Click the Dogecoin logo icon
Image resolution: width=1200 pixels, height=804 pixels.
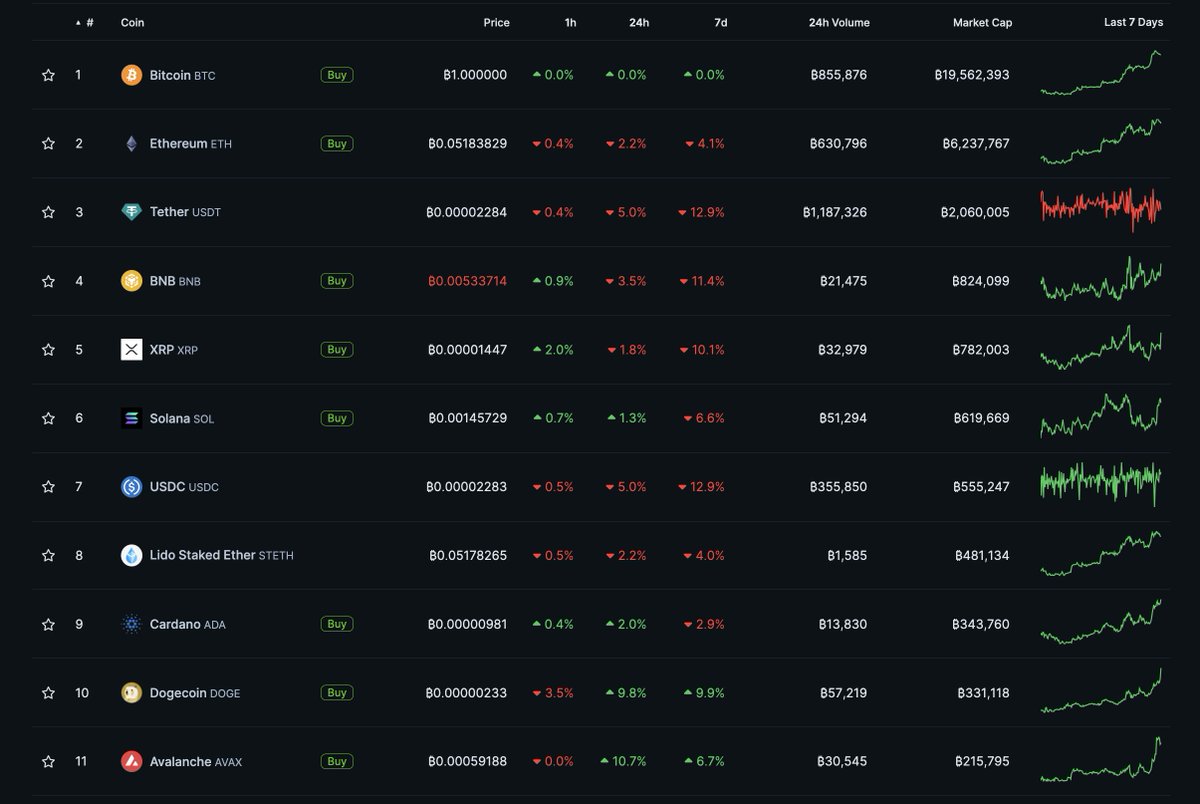tap(131, 693)
